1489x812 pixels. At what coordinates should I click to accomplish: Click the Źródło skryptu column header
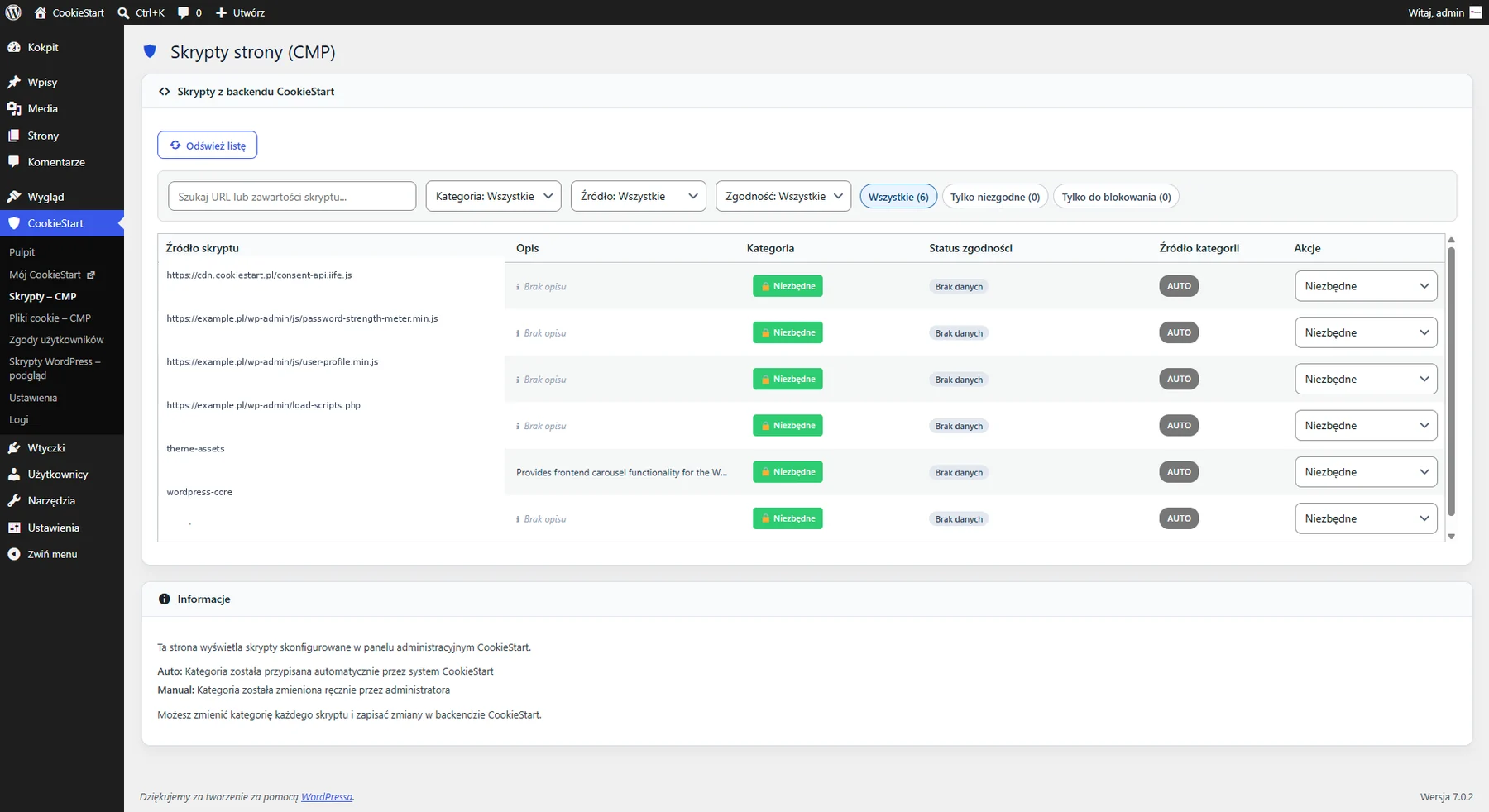[202, 248]
